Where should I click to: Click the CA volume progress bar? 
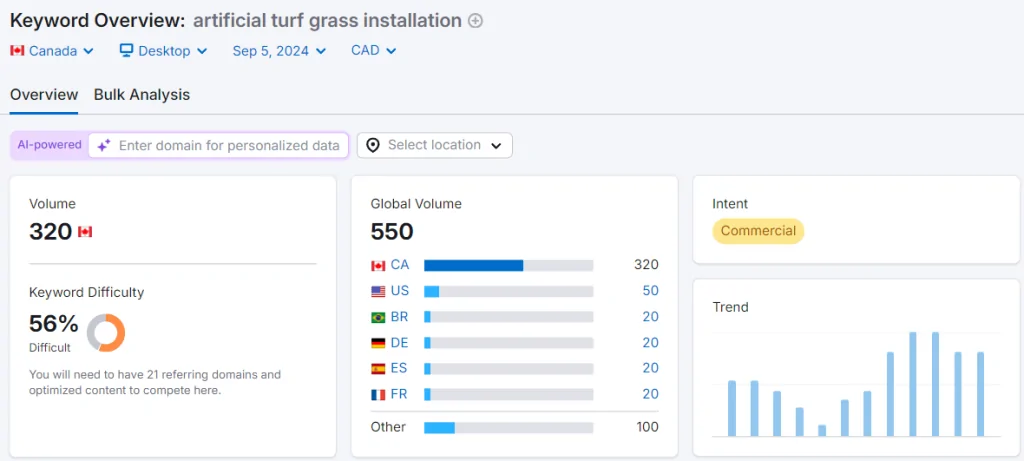(x=509, y=266)
